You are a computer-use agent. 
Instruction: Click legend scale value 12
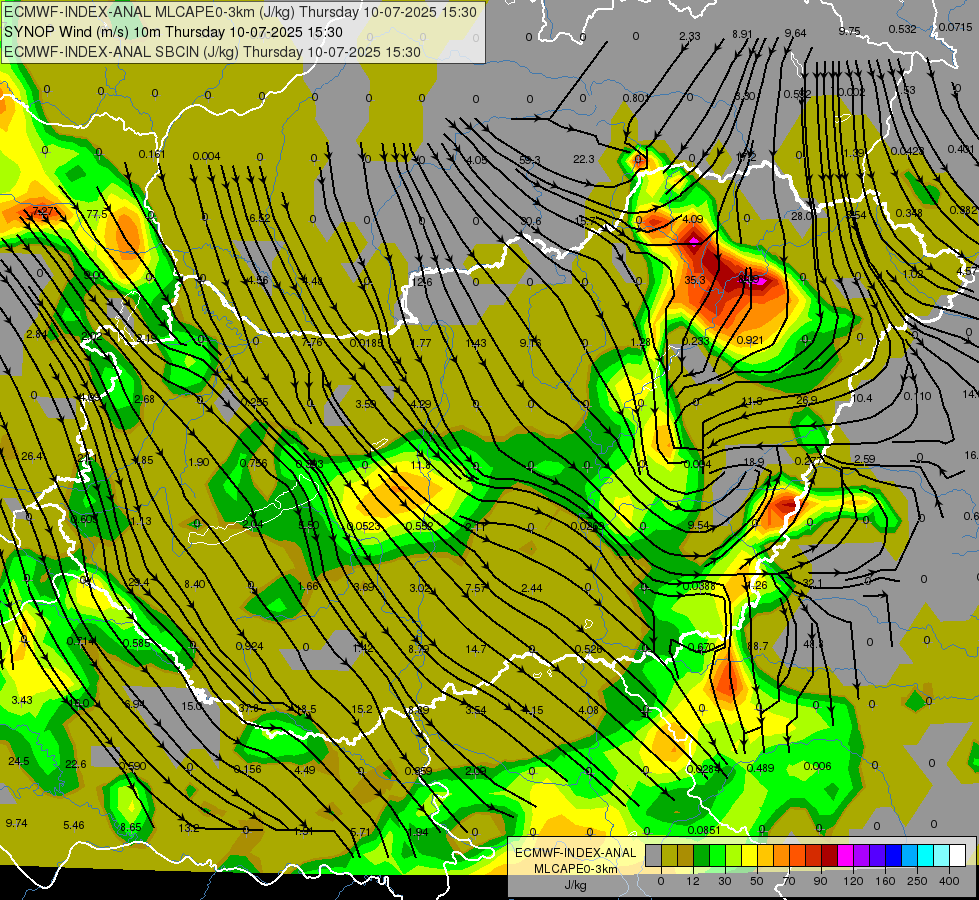pos(693,881)
